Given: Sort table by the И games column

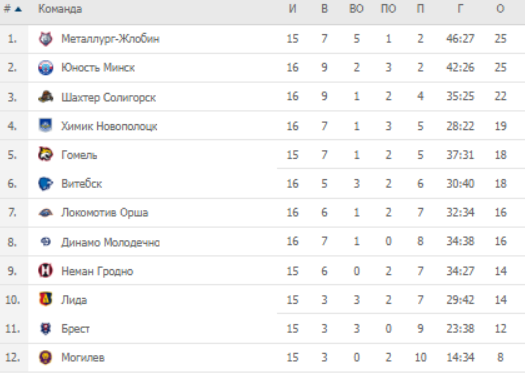Looking at the screenshot, I should (x=292, y=9).
